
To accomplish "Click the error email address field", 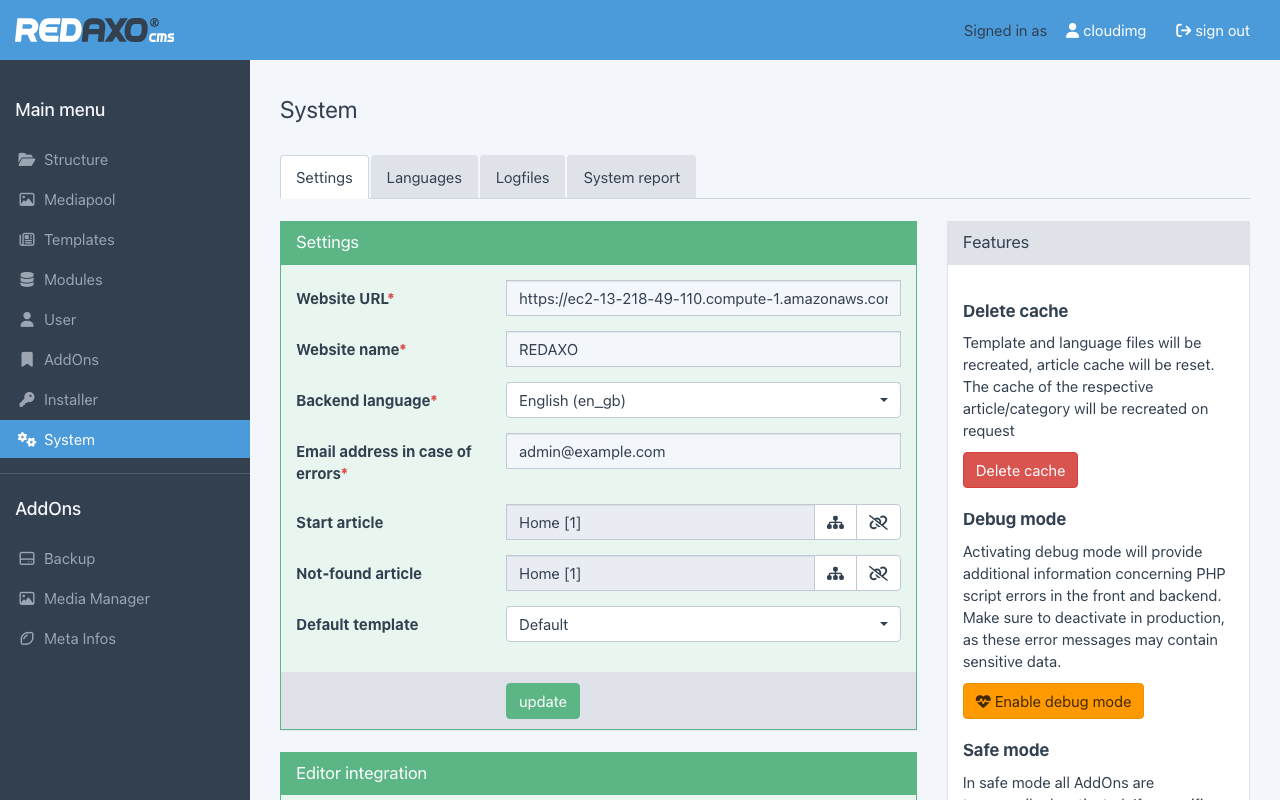I will pyautogui.click(x=703, y=451).
